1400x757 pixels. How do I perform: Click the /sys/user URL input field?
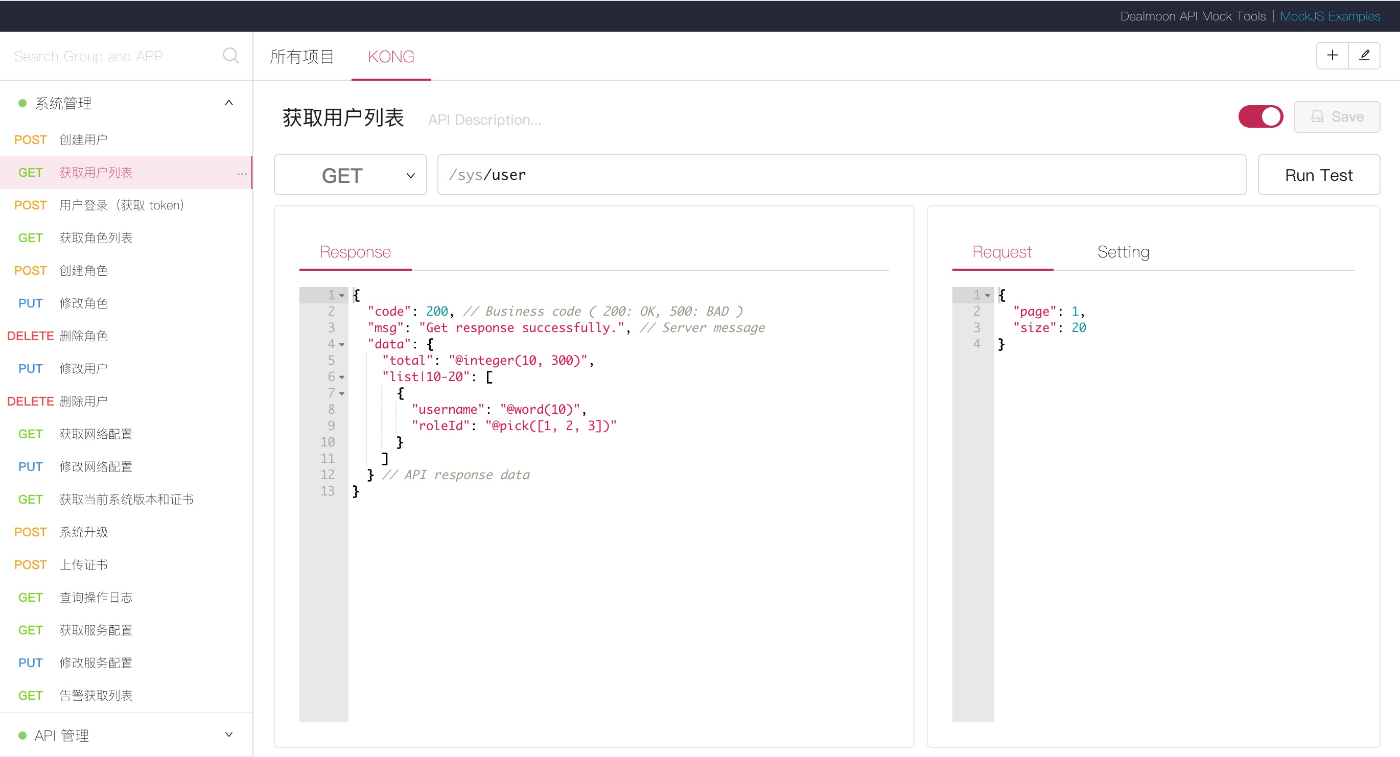pos(842,175)
